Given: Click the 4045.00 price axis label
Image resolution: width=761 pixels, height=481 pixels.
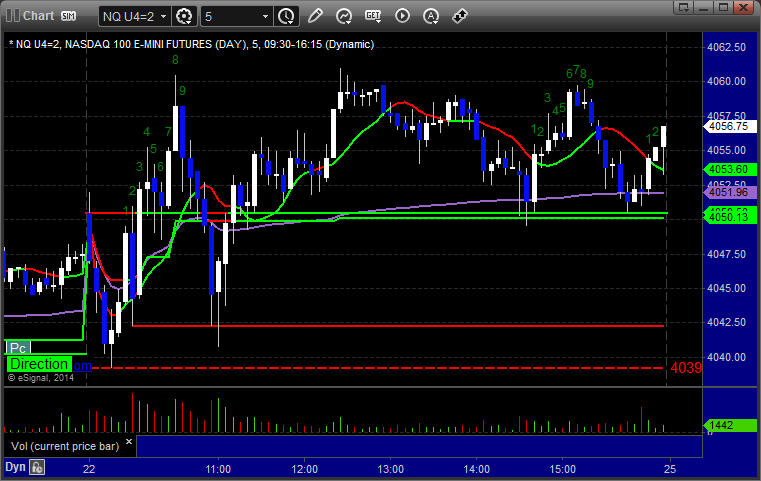Looking at the screenshot, I should click(x=727, y=288).
